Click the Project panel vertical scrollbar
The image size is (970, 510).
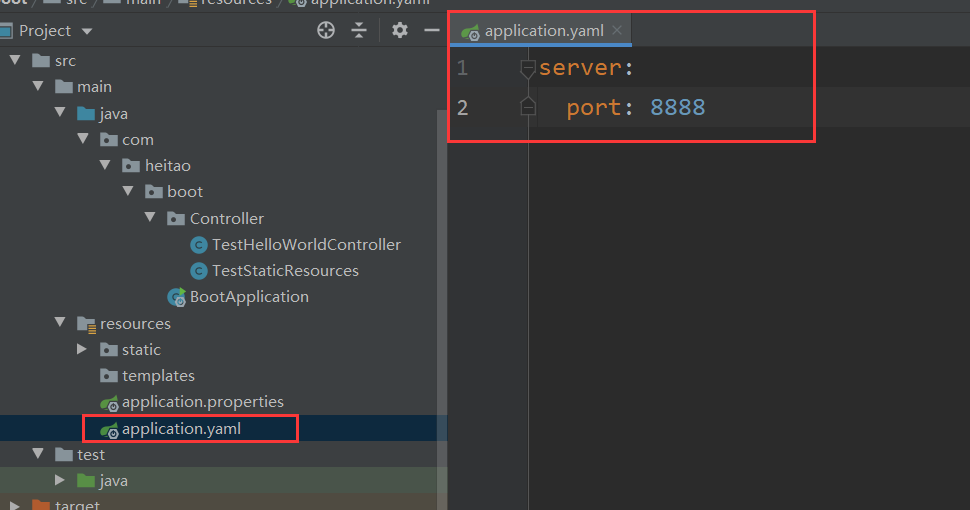[442, 309]
